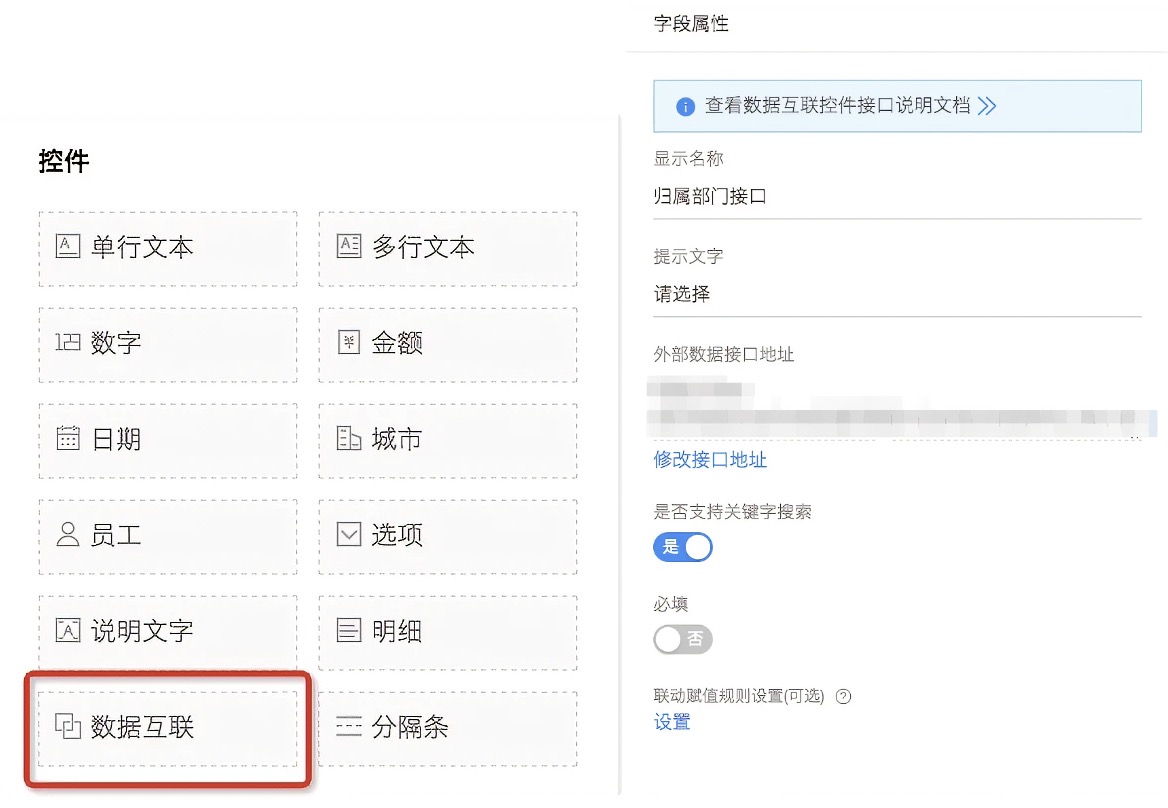Open help tooltip next to 联动赋值规则设置
Screen dimensions: 1168x808
click(x=843, y=697)
